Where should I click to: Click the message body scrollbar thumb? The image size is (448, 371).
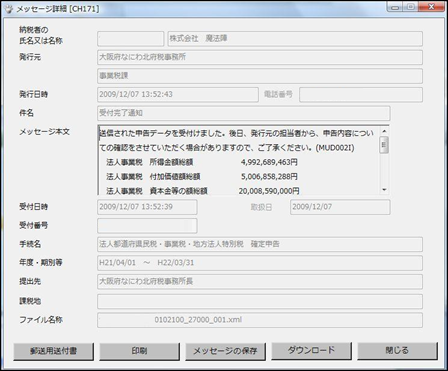pos(384,145)
